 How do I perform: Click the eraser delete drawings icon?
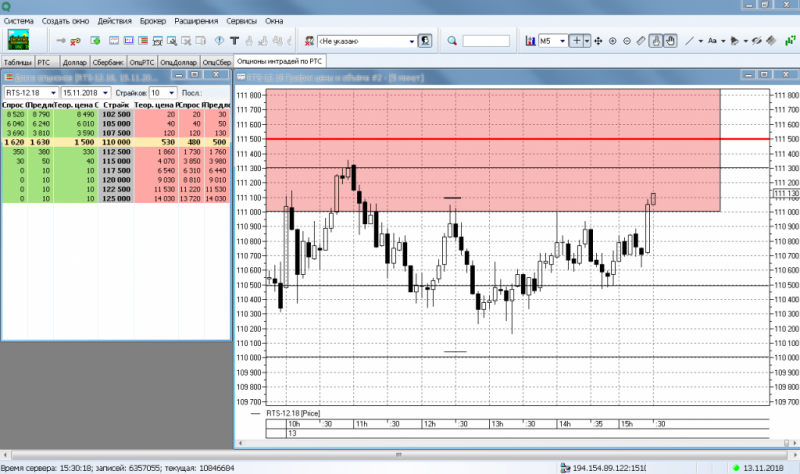tap(771, 41)
